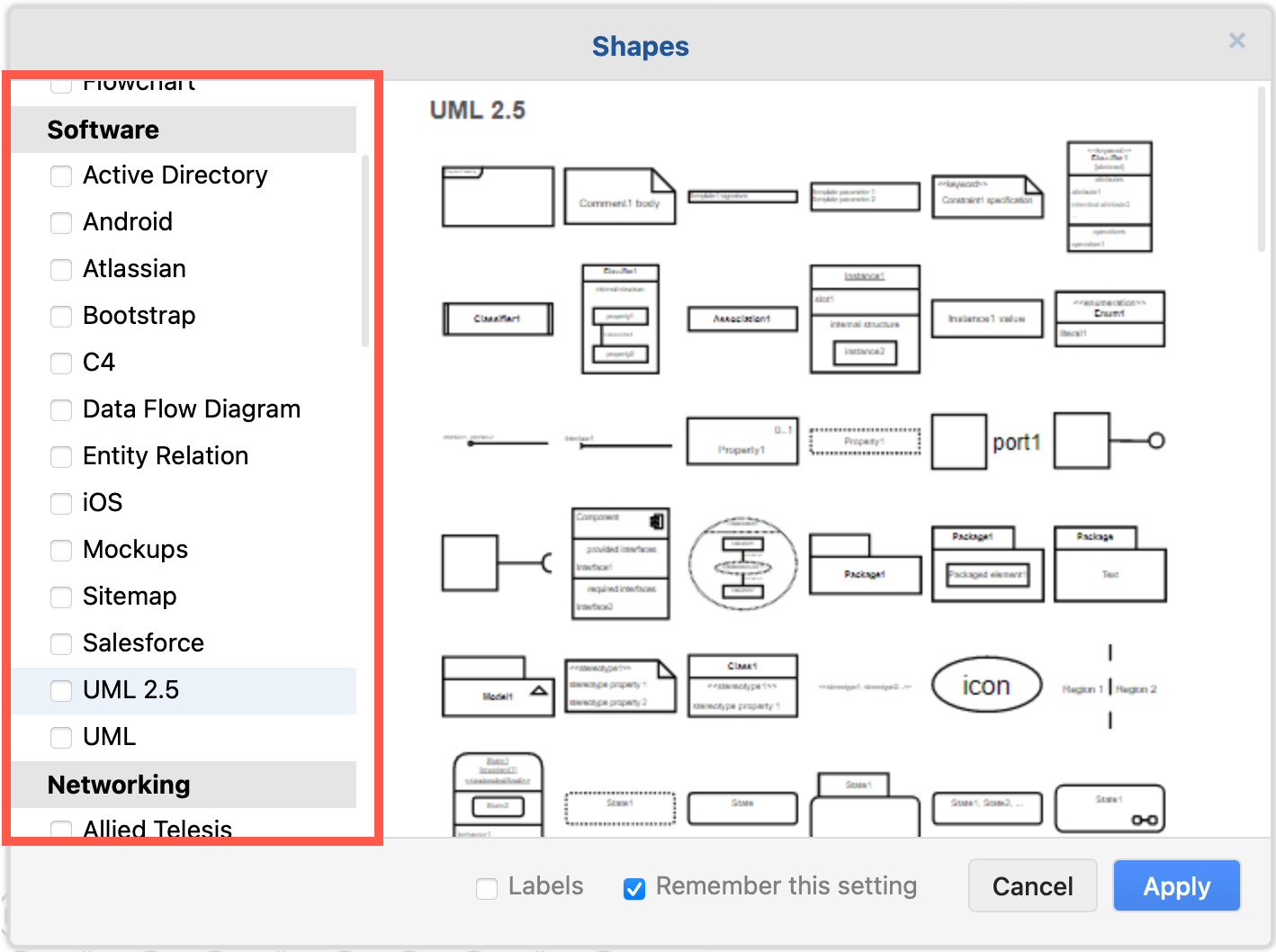Cancel the Shapes dialog
Viewport: 1276px width, 952px height.
click(1031, 885)
